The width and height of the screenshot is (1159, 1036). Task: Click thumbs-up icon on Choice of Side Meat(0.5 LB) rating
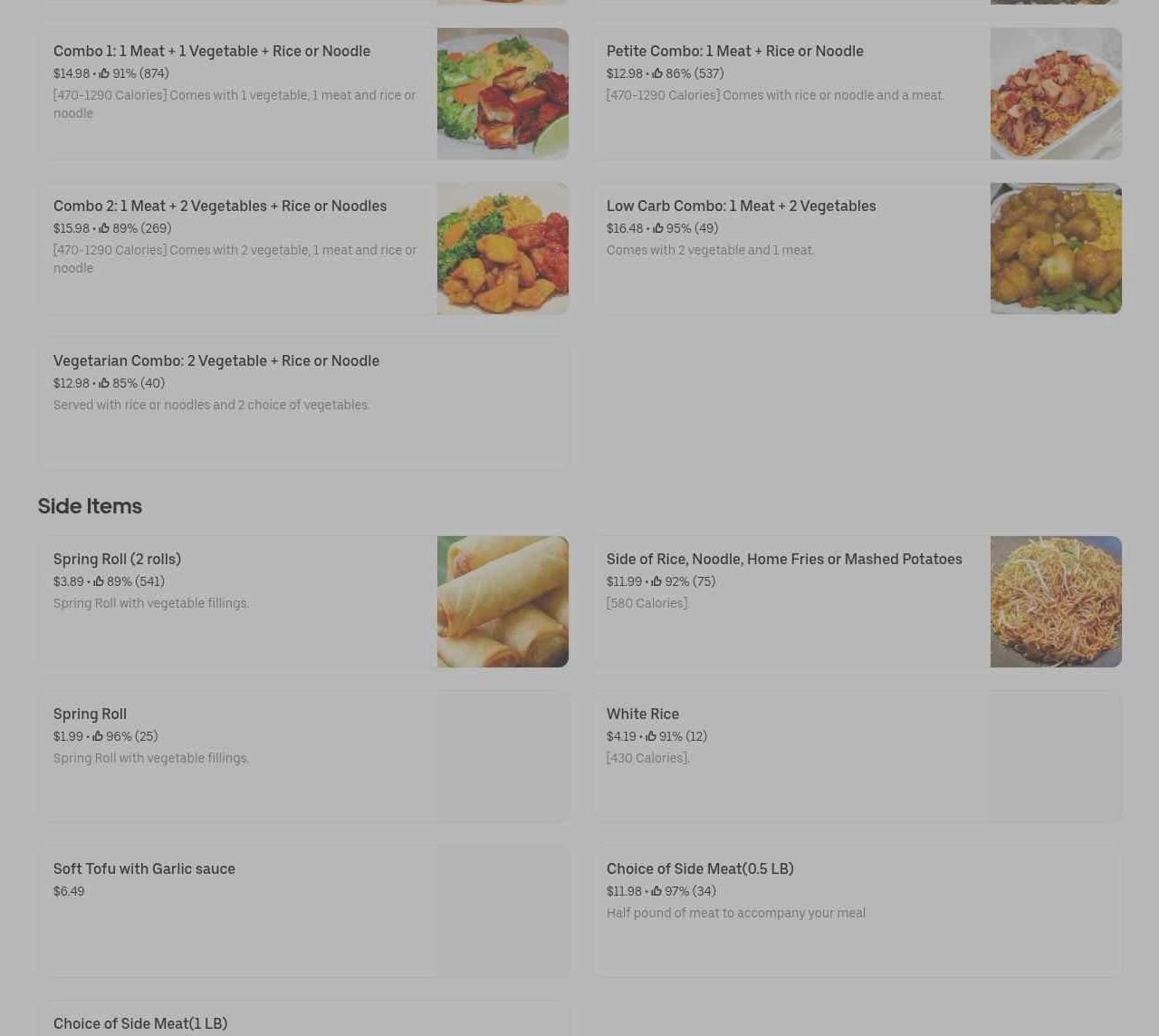coord(656,891)
